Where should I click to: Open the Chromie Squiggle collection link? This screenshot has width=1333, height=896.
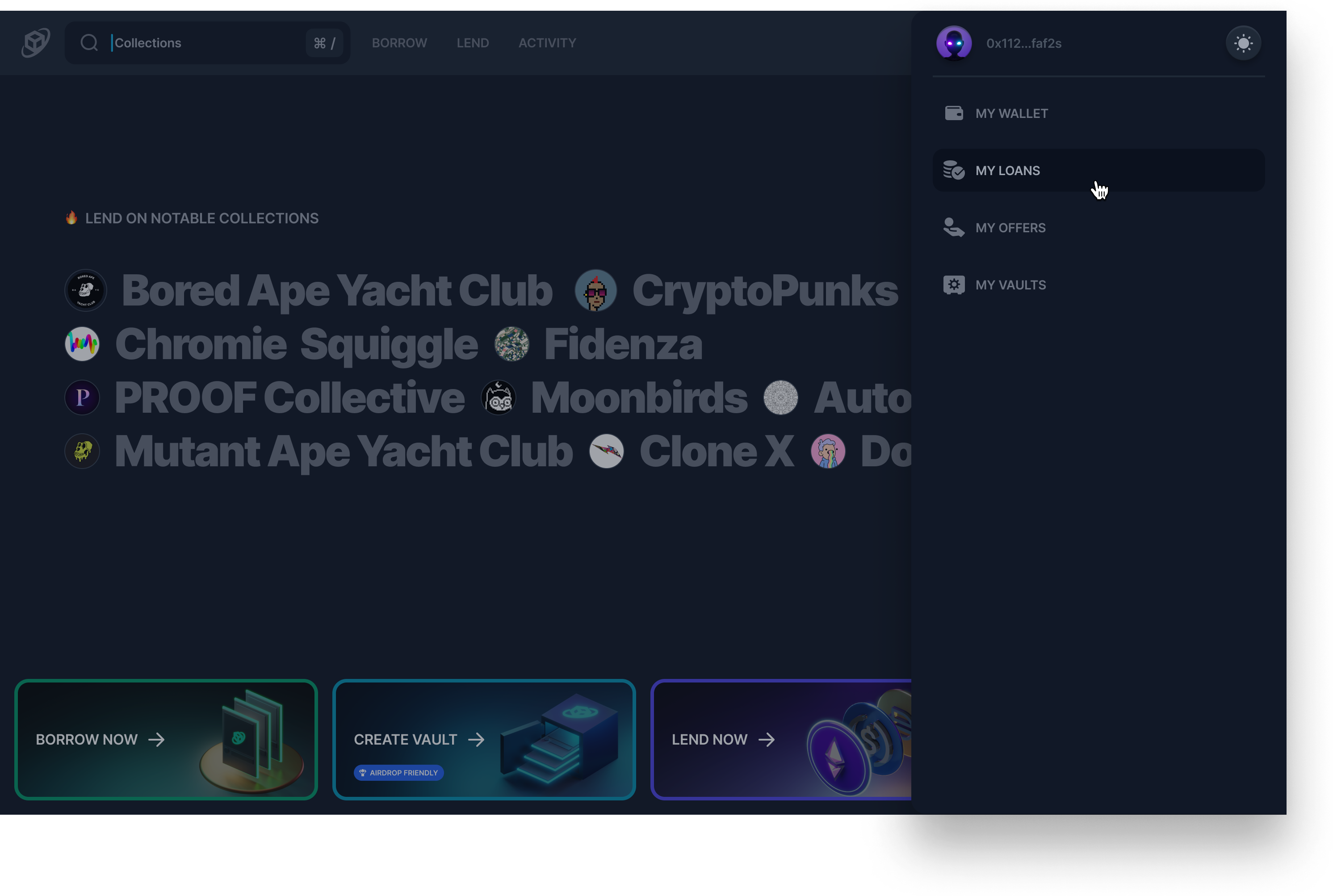click(x=296, y=344)
